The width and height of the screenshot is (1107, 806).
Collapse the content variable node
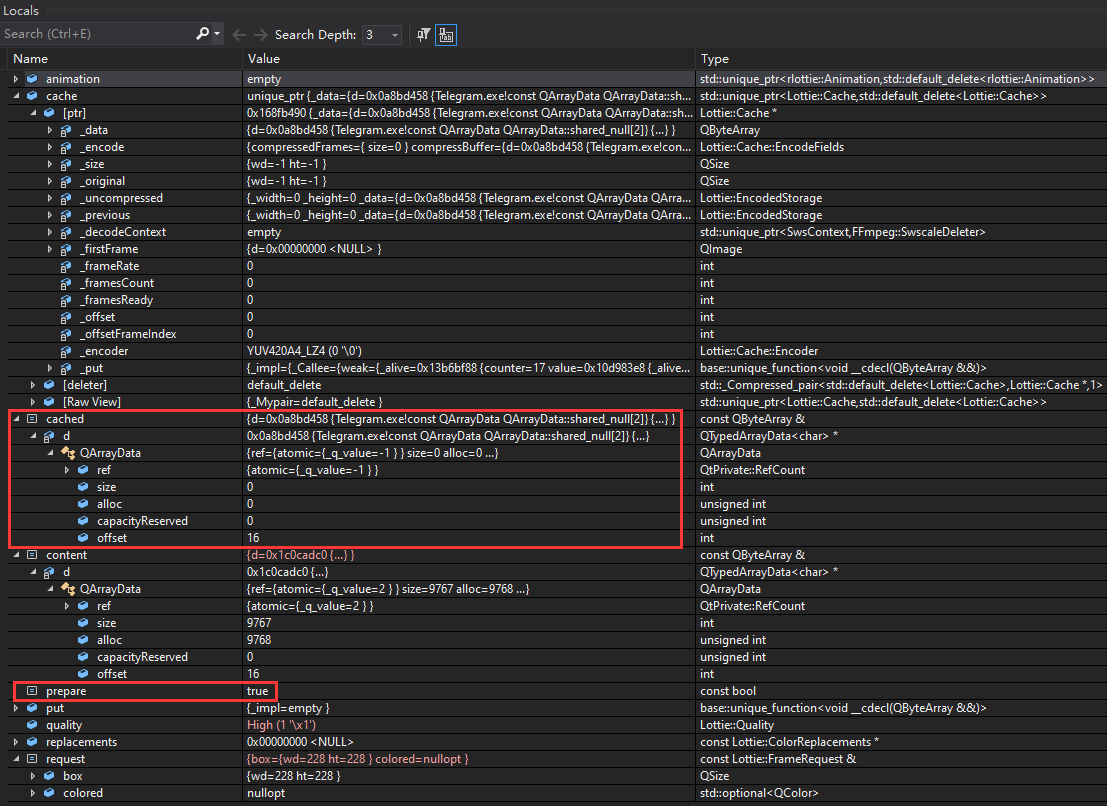16,555
